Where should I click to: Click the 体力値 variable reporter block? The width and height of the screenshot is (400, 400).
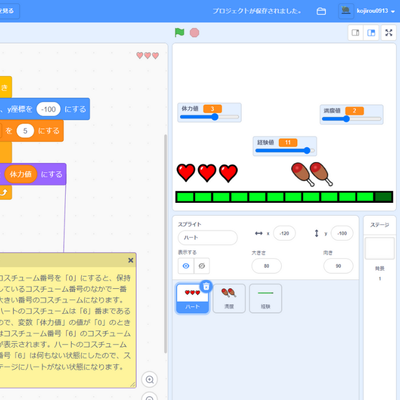tap(21, 174)
